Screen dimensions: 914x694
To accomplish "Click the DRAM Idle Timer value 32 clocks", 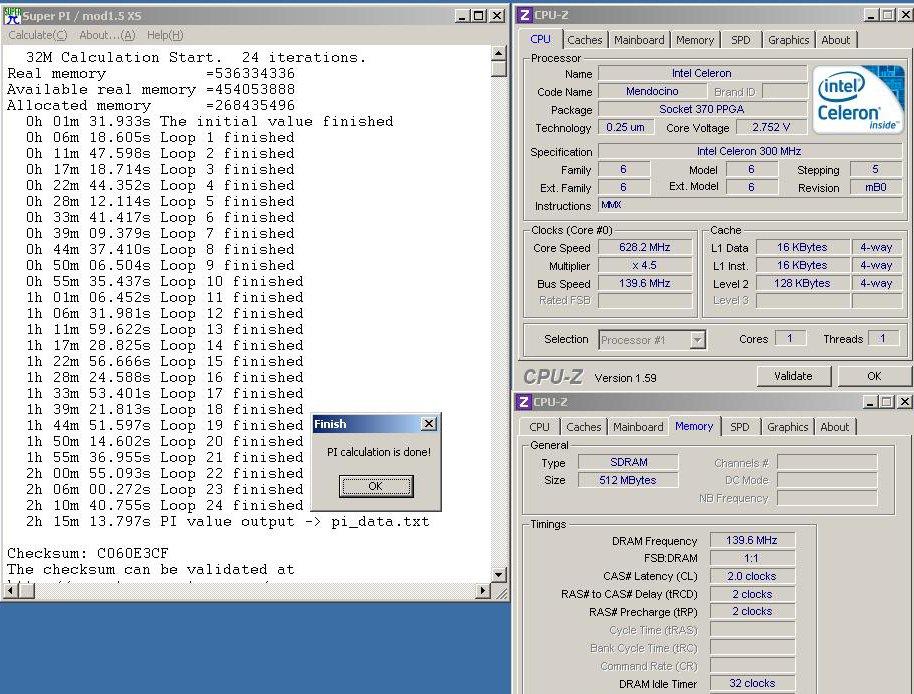I will pyautogui.click(x=752, y=683).
